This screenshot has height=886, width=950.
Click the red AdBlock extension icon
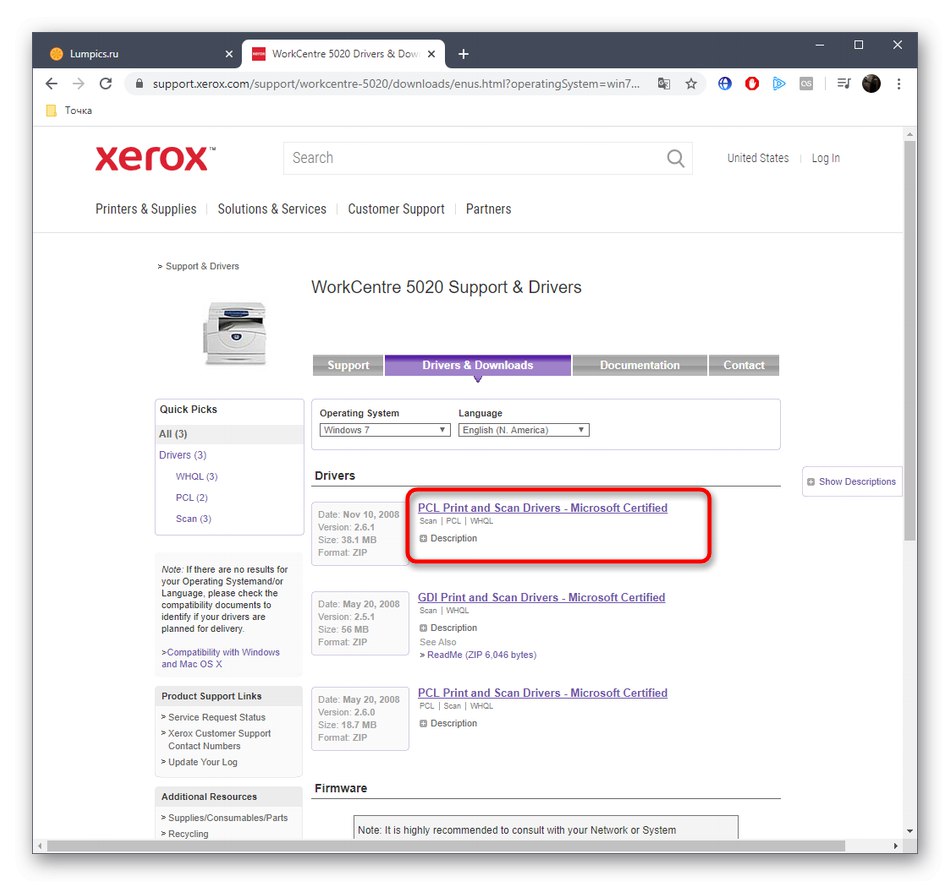(x=751, y=84)
